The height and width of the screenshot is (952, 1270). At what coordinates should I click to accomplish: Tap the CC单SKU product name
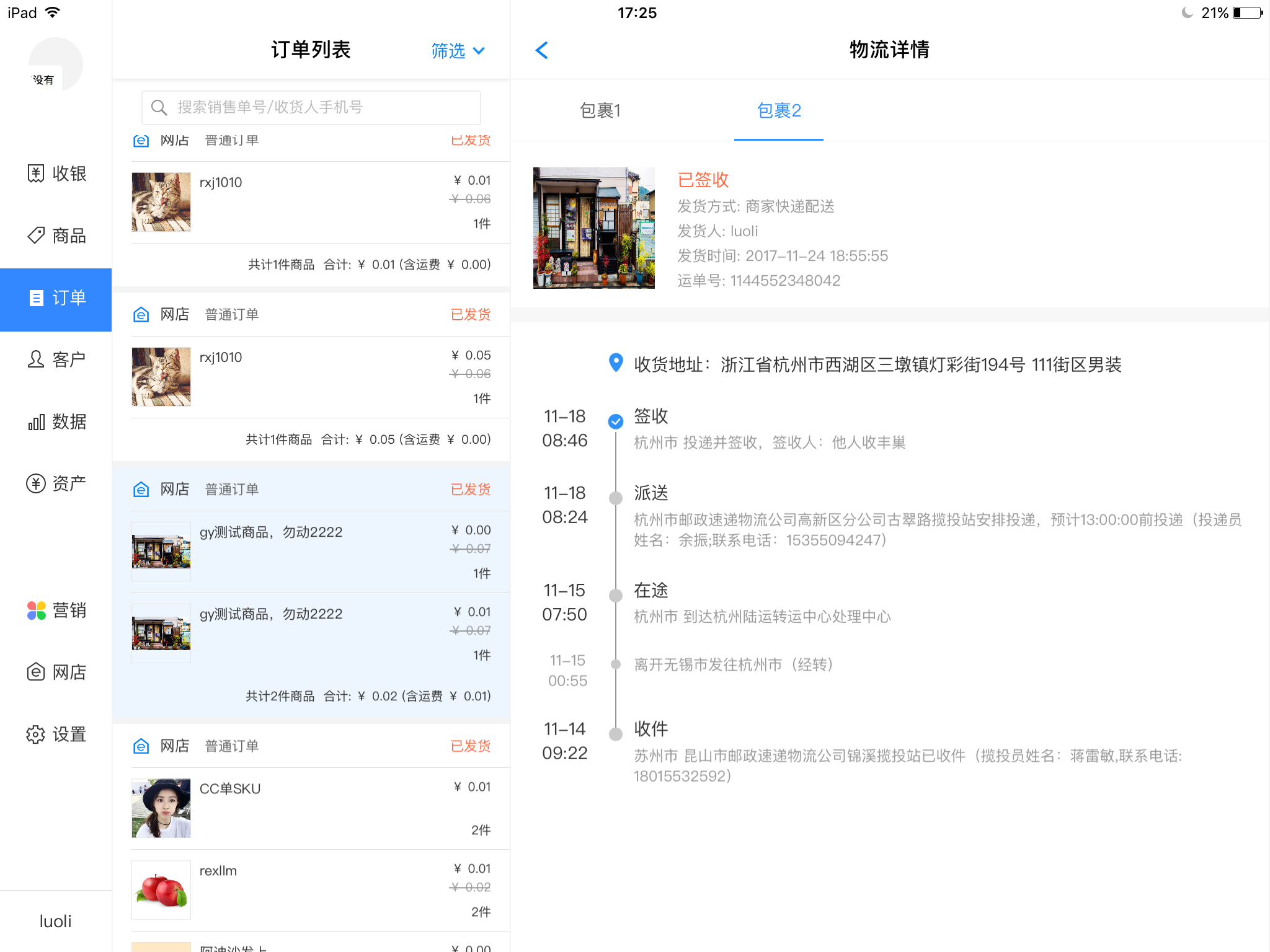pos(230,789)
